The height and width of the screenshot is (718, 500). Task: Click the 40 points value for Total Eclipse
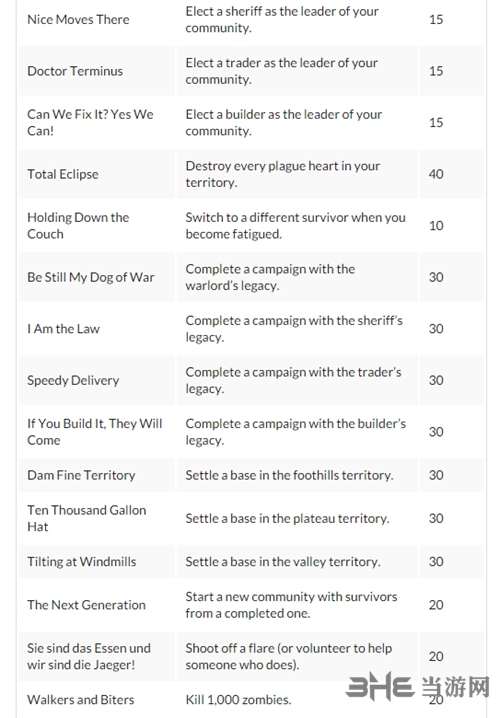(436, 174)
